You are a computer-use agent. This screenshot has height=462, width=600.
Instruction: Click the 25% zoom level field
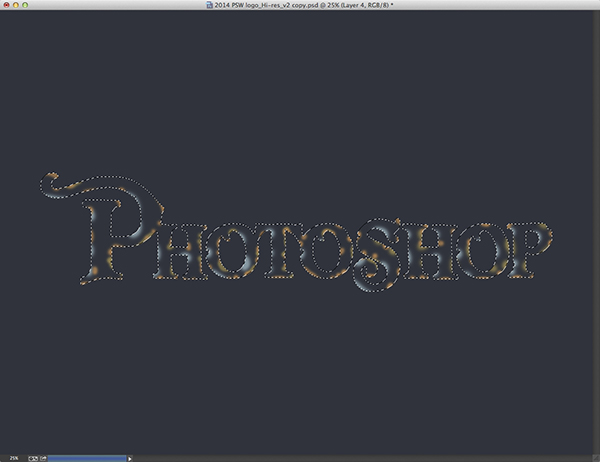[x=14, y=457]
